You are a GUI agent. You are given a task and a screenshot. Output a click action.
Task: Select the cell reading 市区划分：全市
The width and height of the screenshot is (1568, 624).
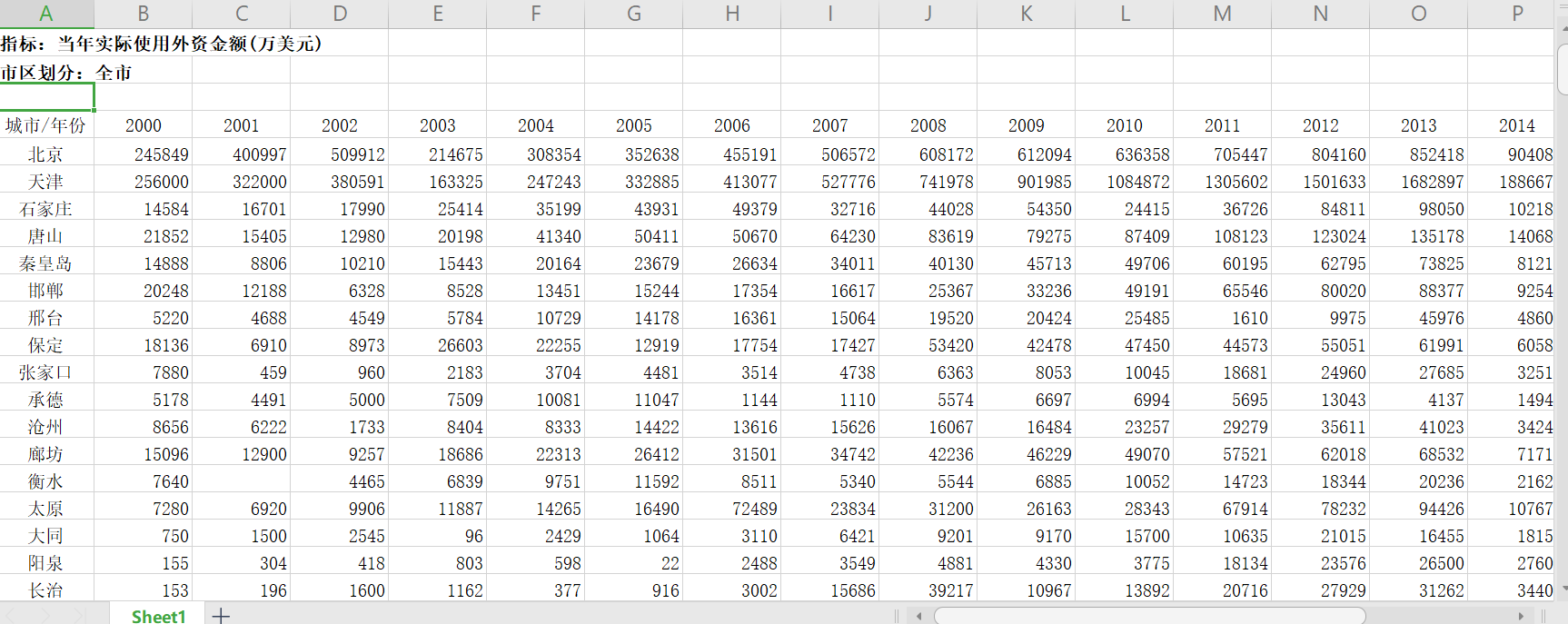pos(66,72)
